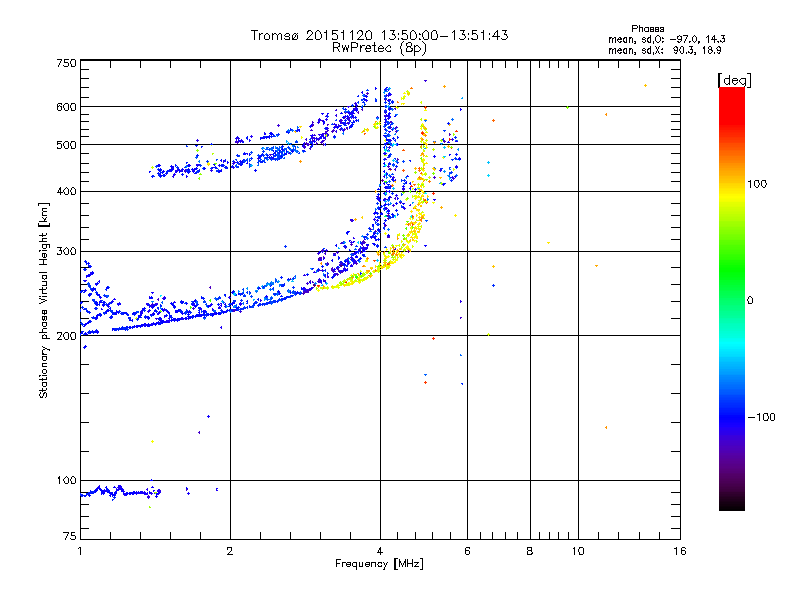The width and height of the screenshot is (800, 600).
Task: Click the Frequency [MHz] axis title
Action: [379, 564]
